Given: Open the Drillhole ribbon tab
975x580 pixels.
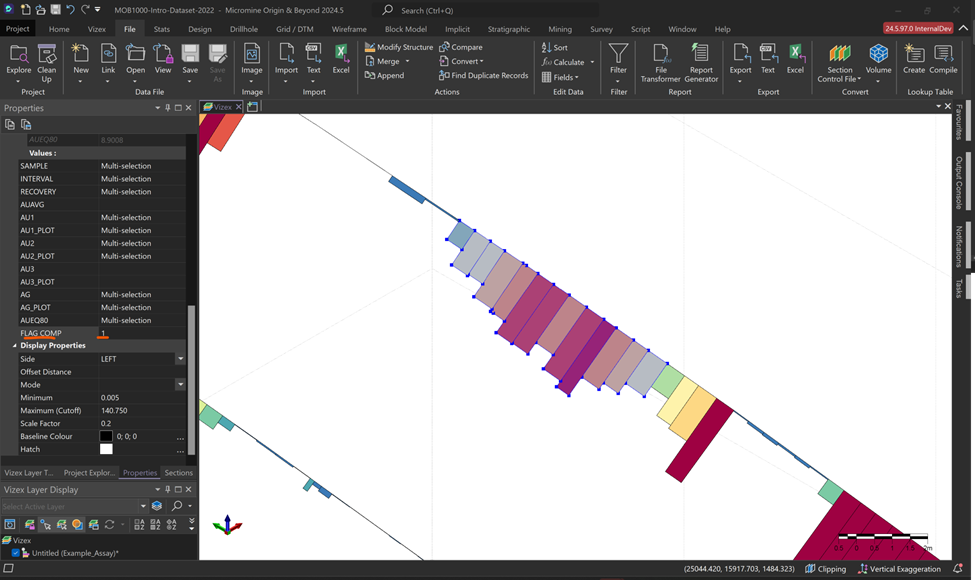Looking at the screenshot, I should pyautogui.click(x=243, y=29).
